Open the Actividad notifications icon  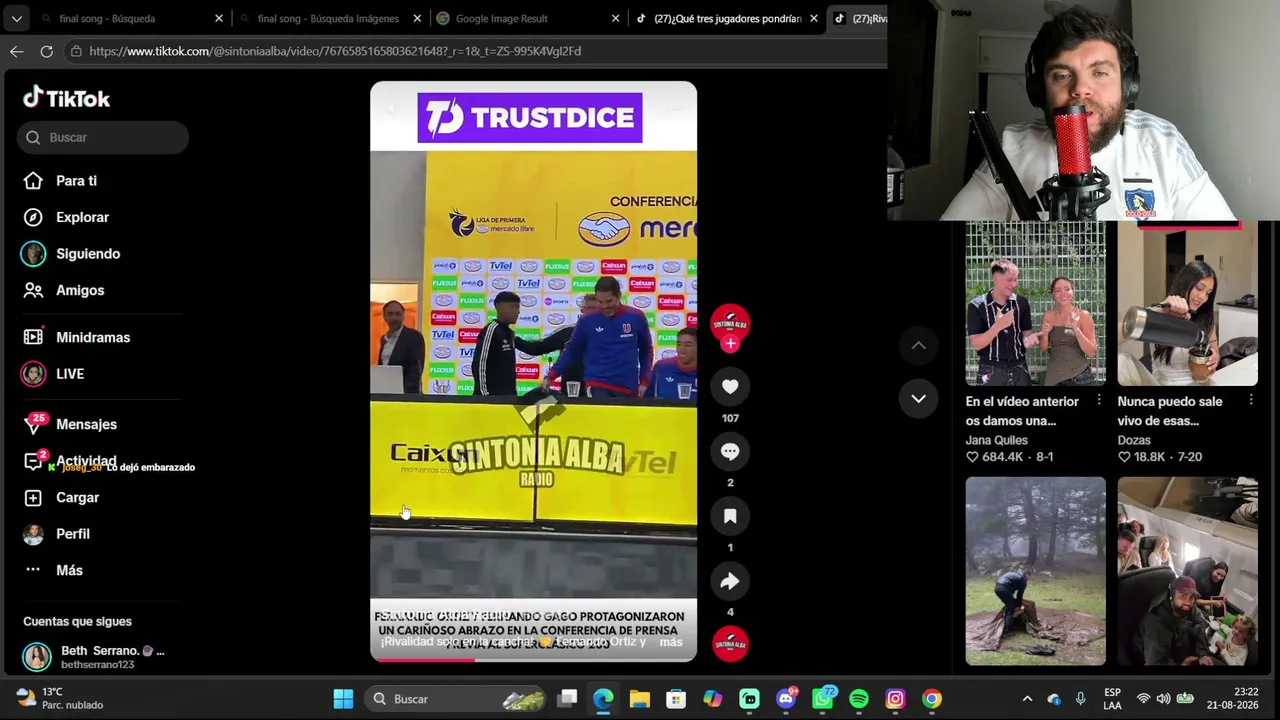[x=33, y=461]
